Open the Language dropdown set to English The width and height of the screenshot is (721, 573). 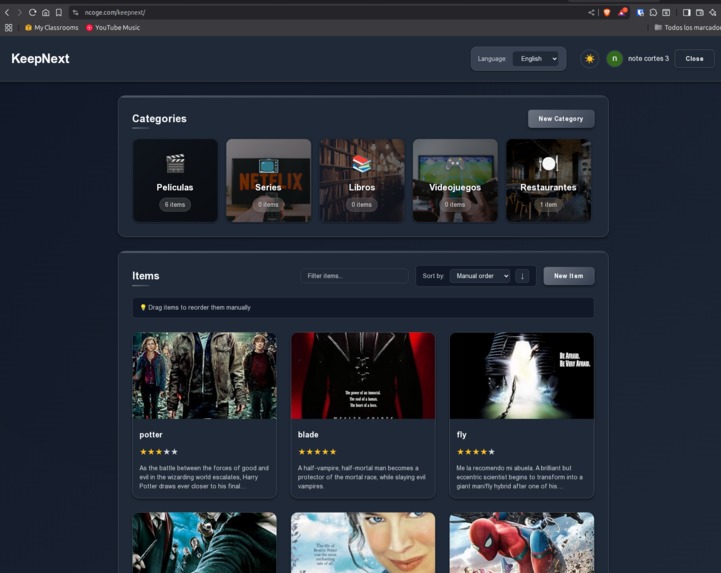[536, 59]
